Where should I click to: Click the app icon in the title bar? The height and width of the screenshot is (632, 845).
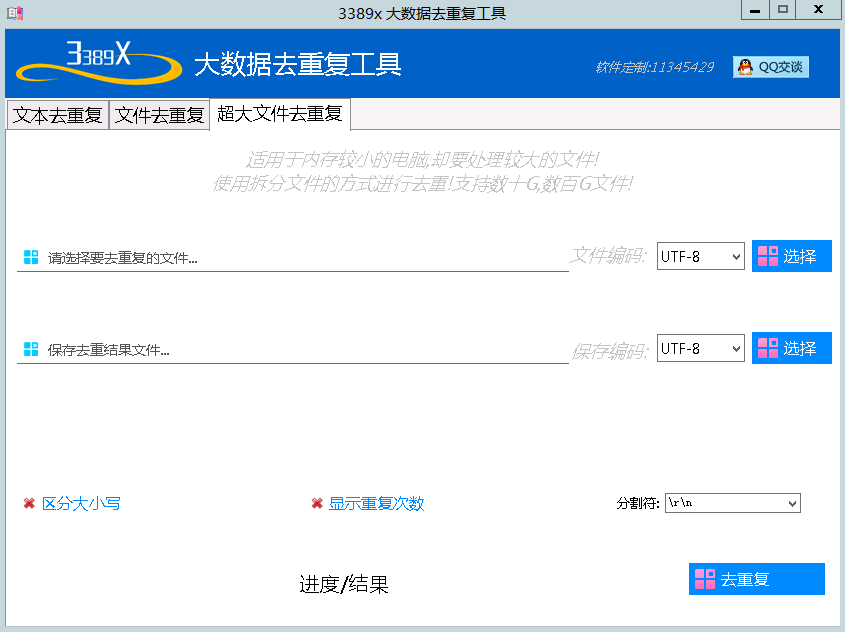[15, 13]
